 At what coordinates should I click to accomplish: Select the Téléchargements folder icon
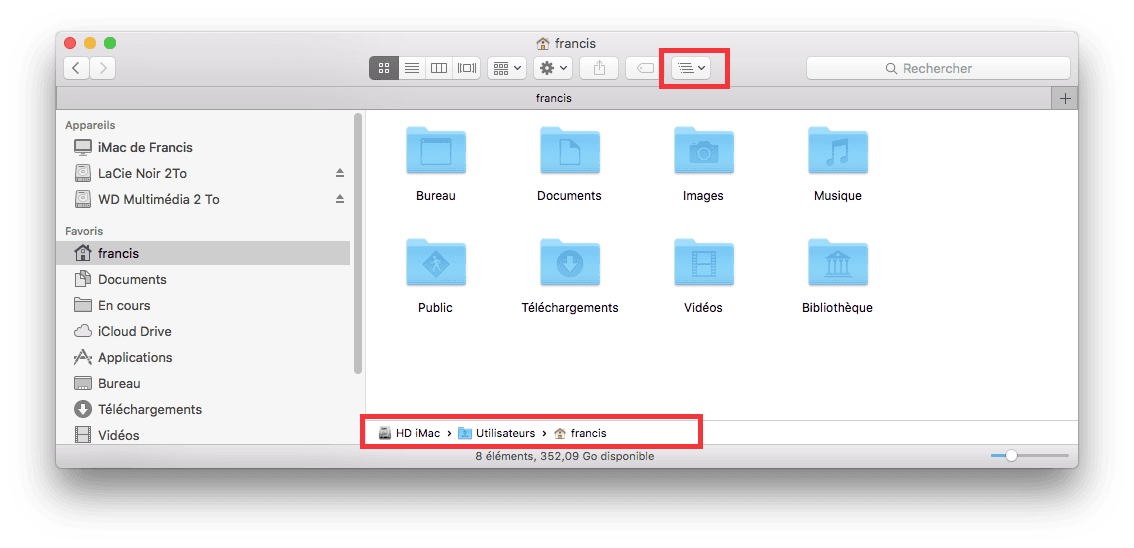[570, 262]
